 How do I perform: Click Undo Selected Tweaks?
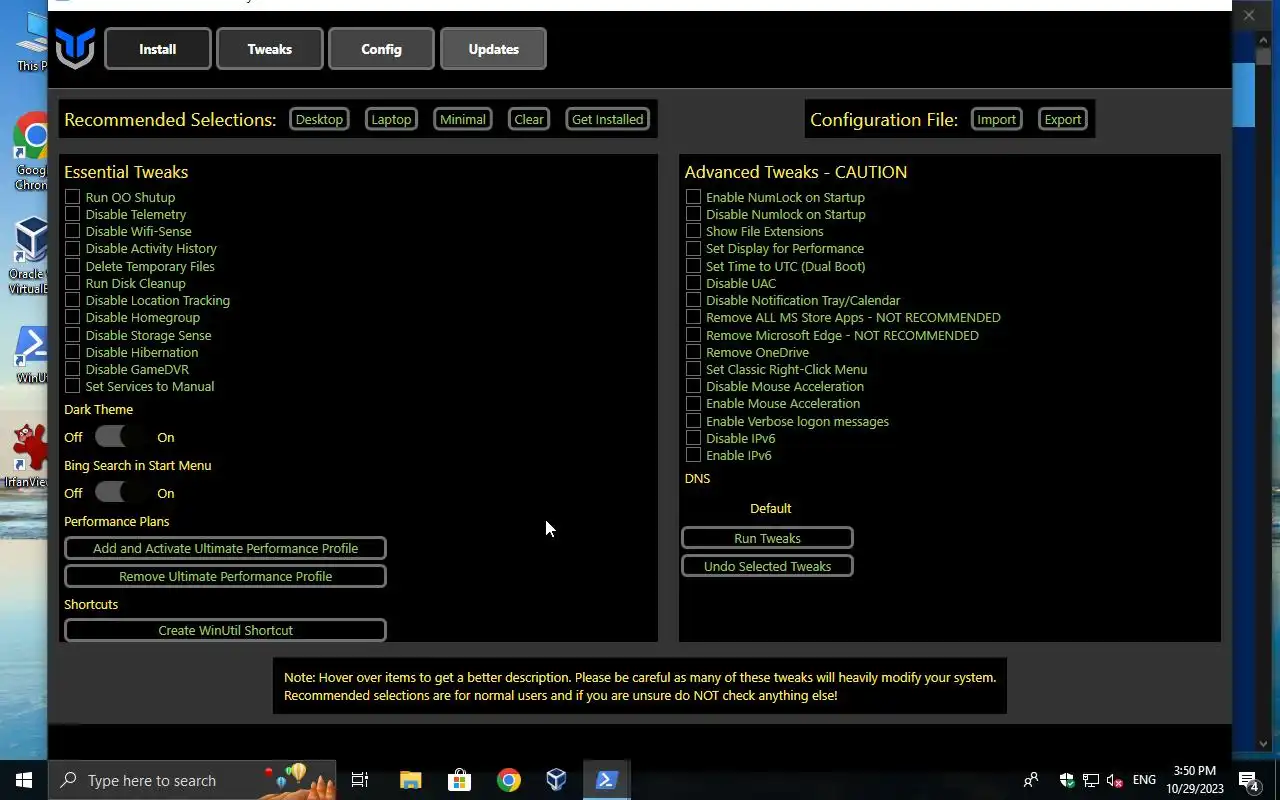(x=767, y=566)
